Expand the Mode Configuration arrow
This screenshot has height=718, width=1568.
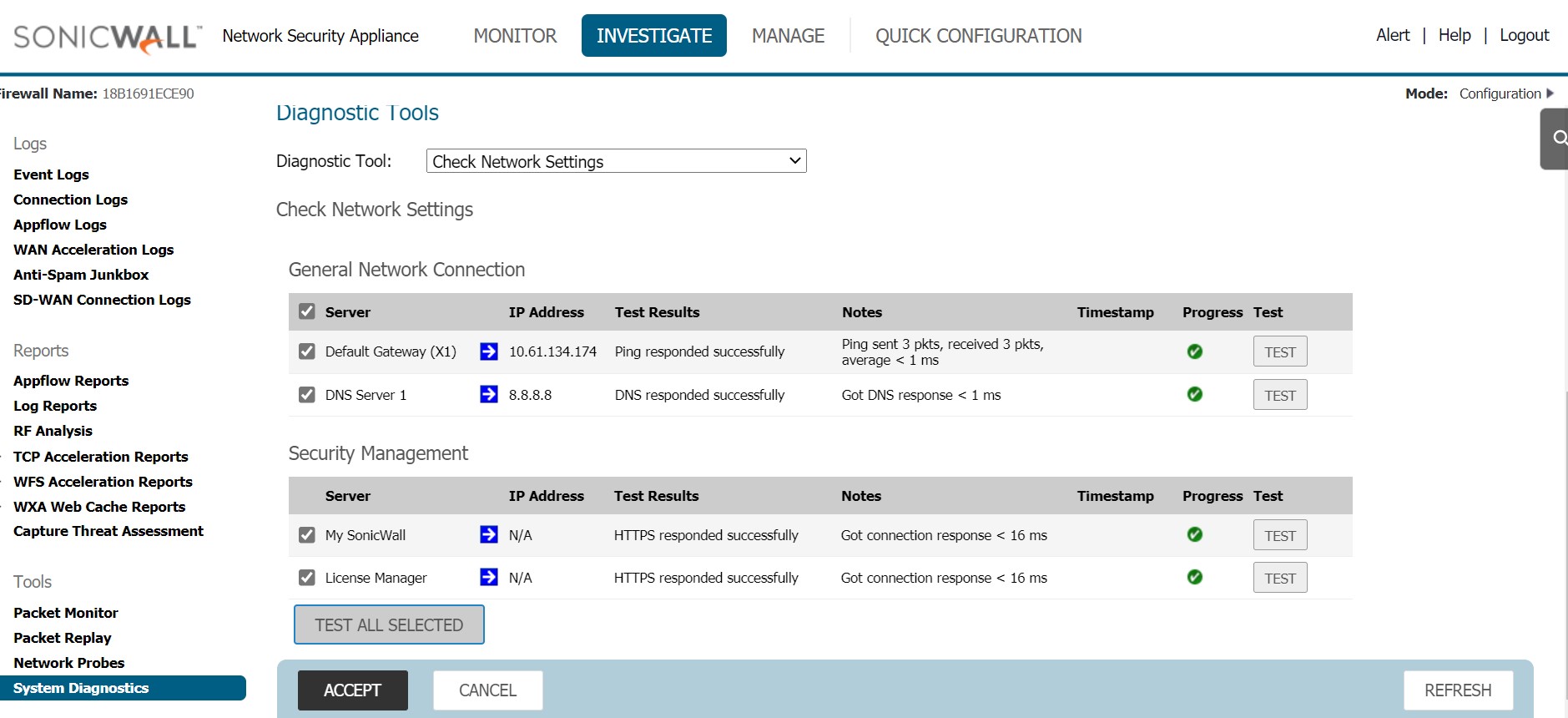point(1550,94)
